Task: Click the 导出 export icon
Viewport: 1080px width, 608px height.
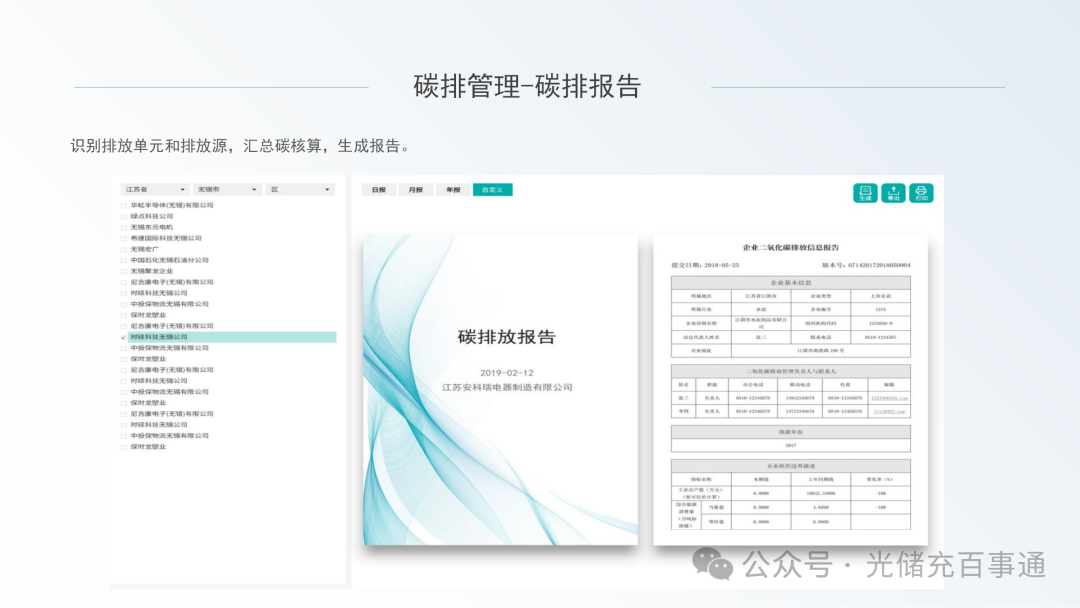Action: [x=893, y=193]
